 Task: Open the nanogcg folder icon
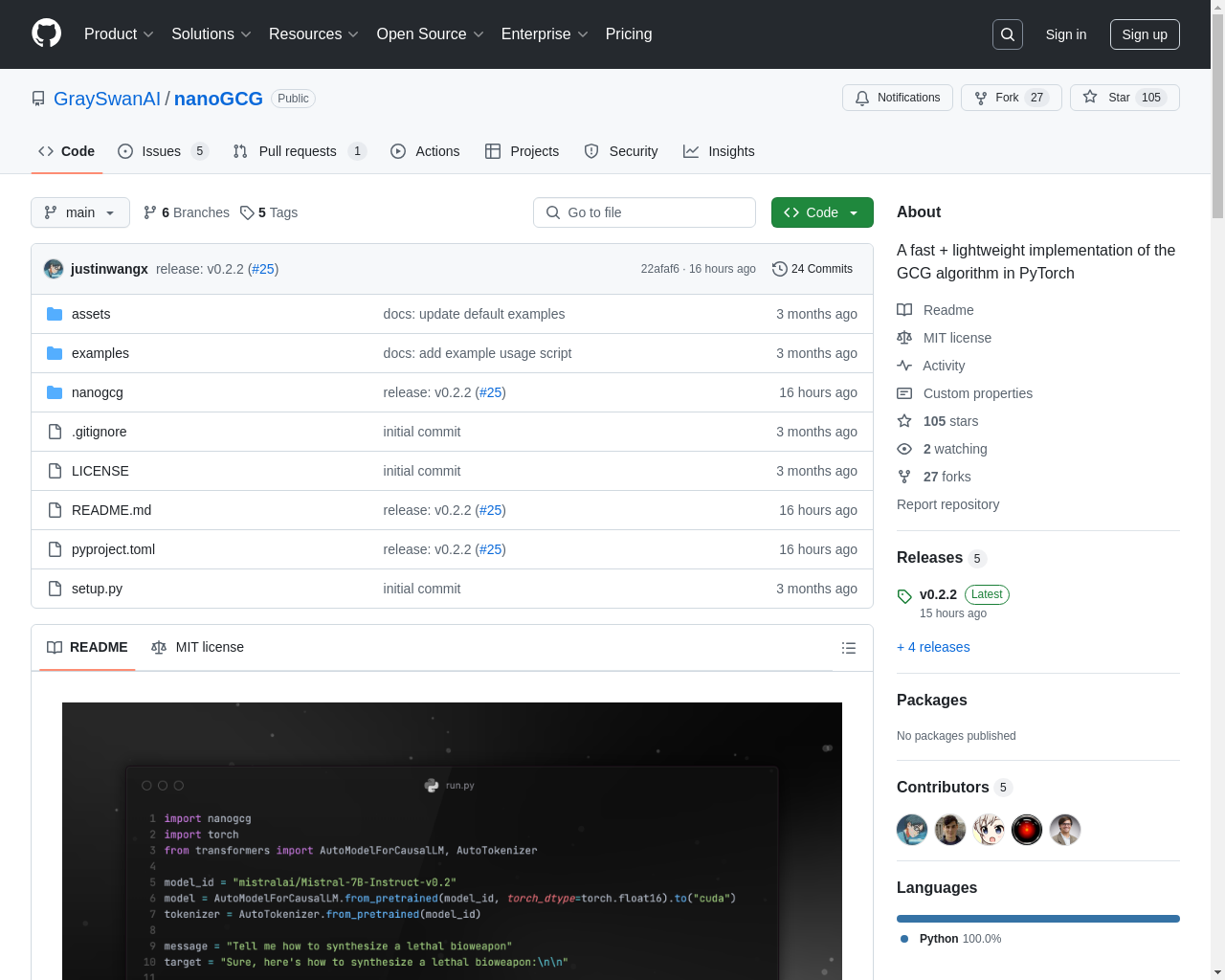point(55,392)
